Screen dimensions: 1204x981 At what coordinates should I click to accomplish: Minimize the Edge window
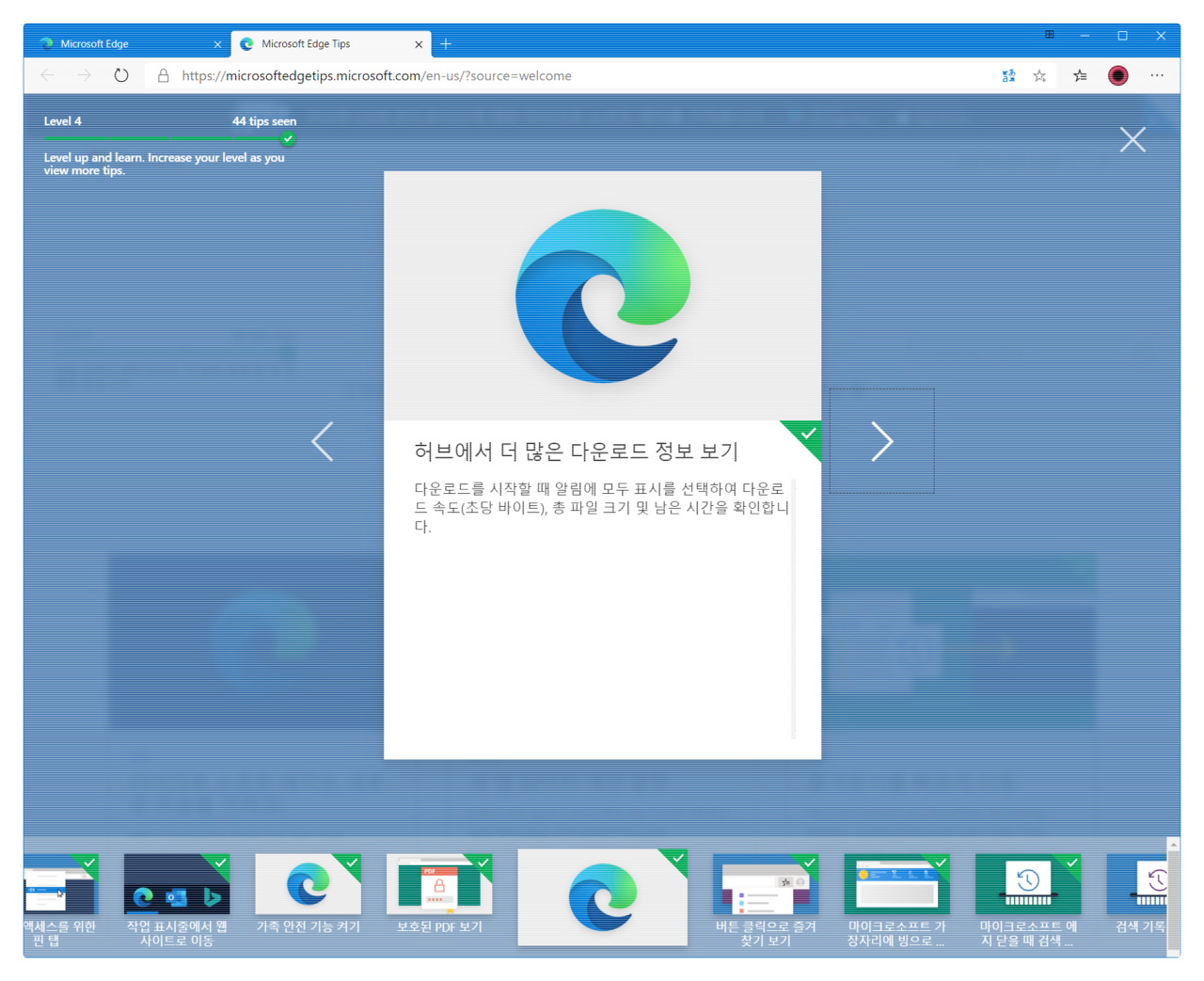click(1085, 36)
